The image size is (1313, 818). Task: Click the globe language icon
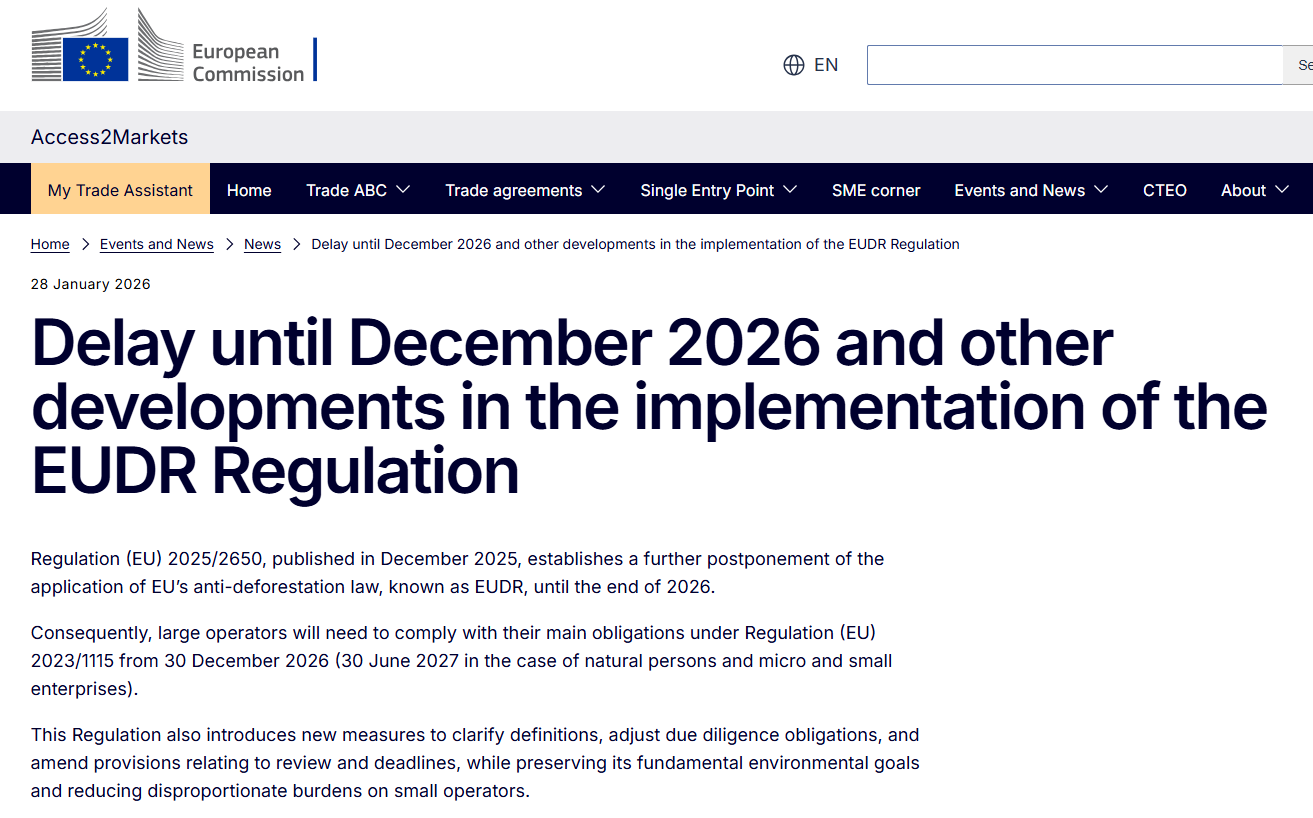pos(794,65)
